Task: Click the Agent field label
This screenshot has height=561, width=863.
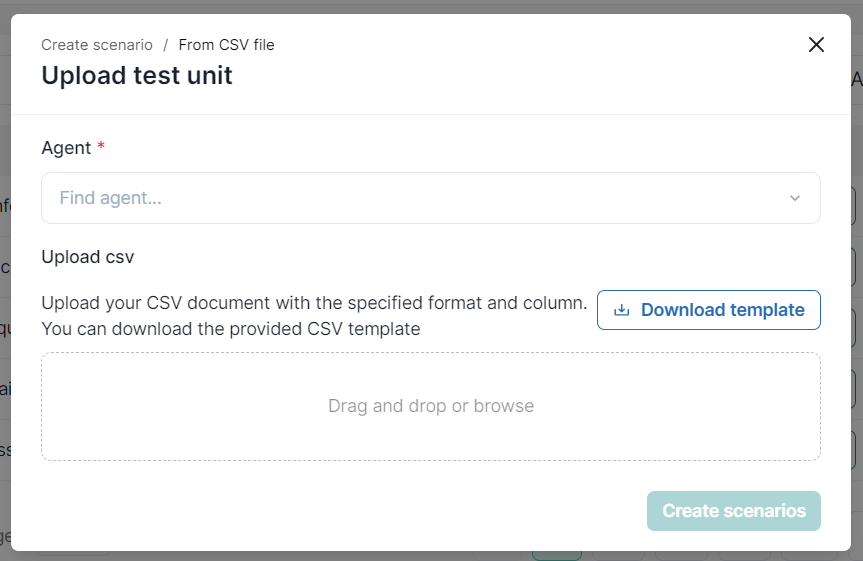Action: (x=66, y=148)
